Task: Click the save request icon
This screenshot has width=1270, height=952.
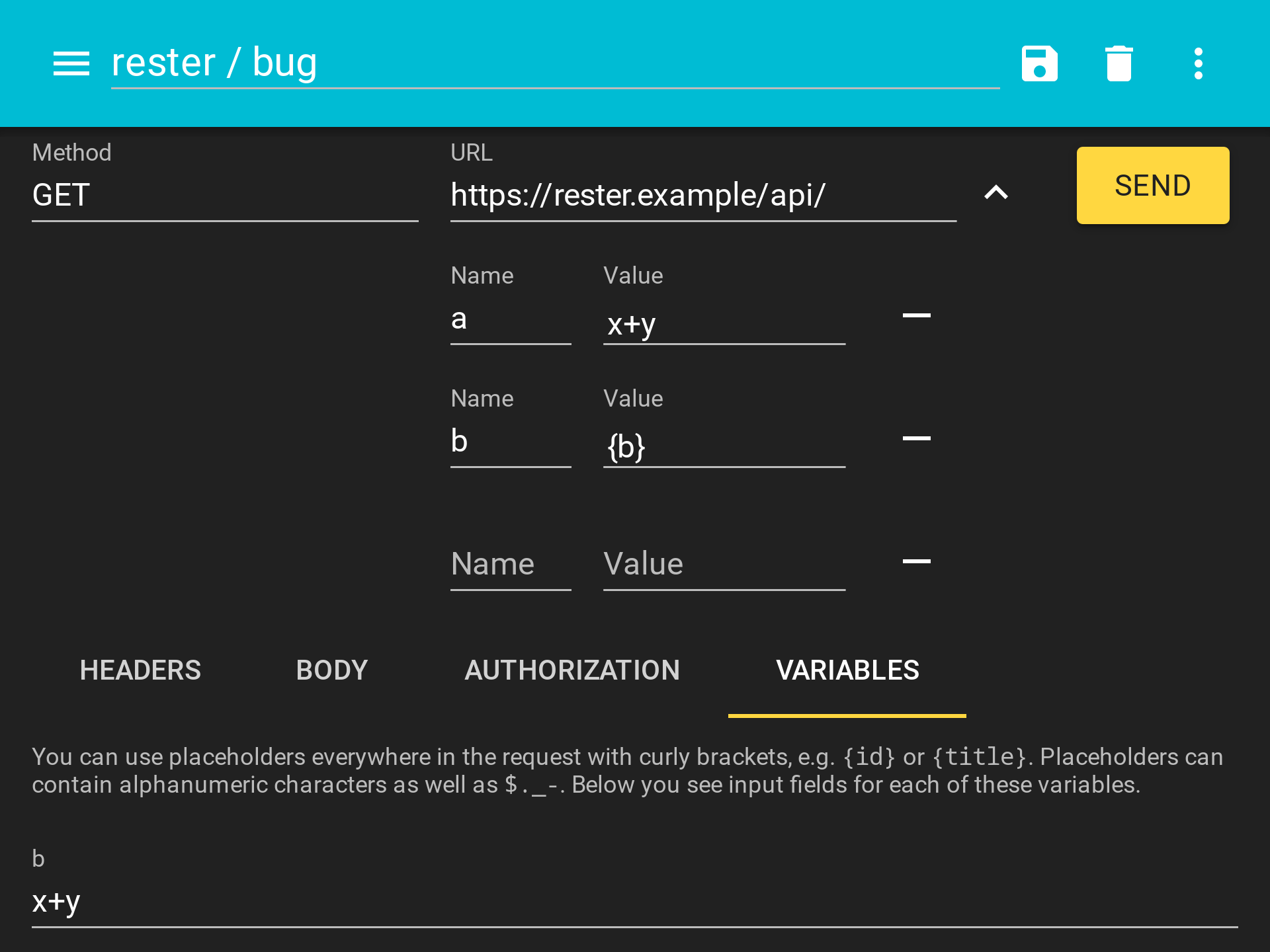Action: pyautogui.click(x=1039, y=63)
